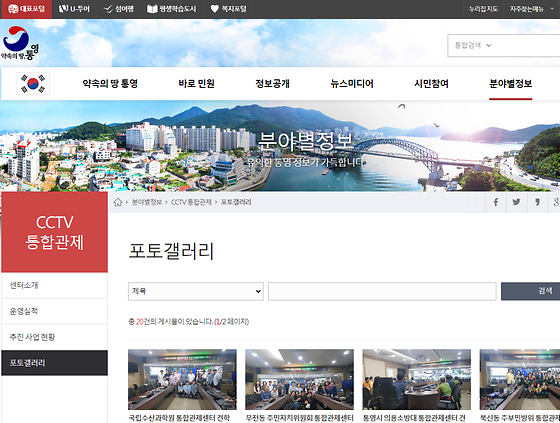Image resolution: width=560 pixels, height=423 pixels.
Task: Open the 시민참여 menu
Action: 431,84
